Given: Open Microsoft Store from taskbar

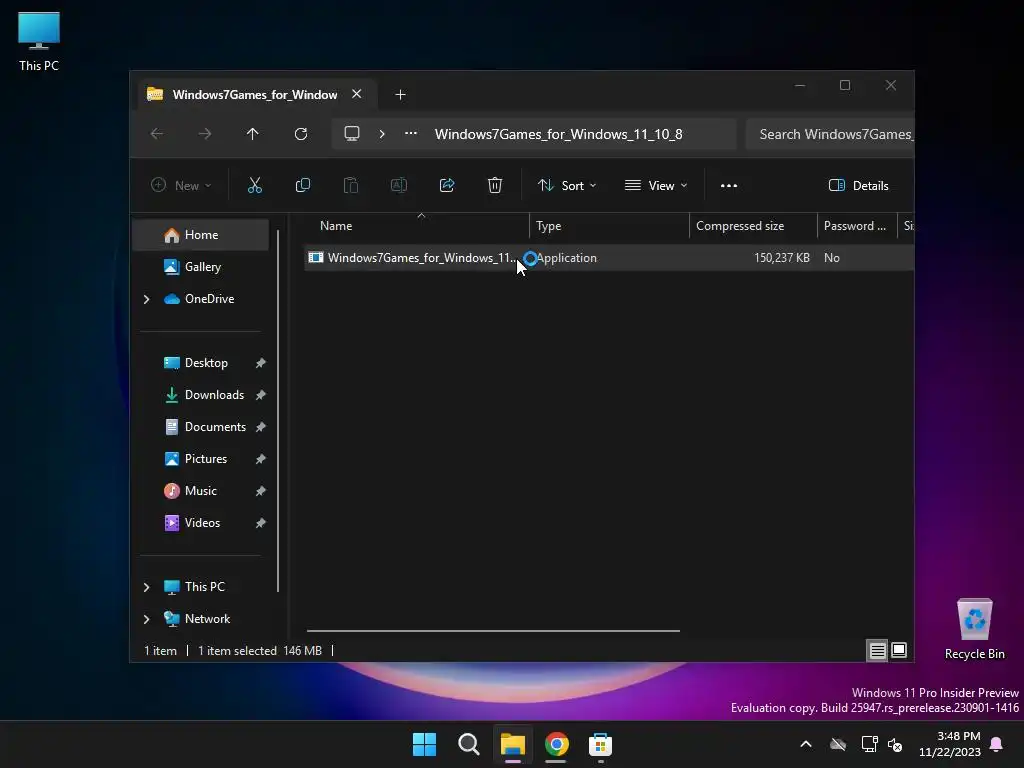Looking at the screenshot, I should pos(600,744).
